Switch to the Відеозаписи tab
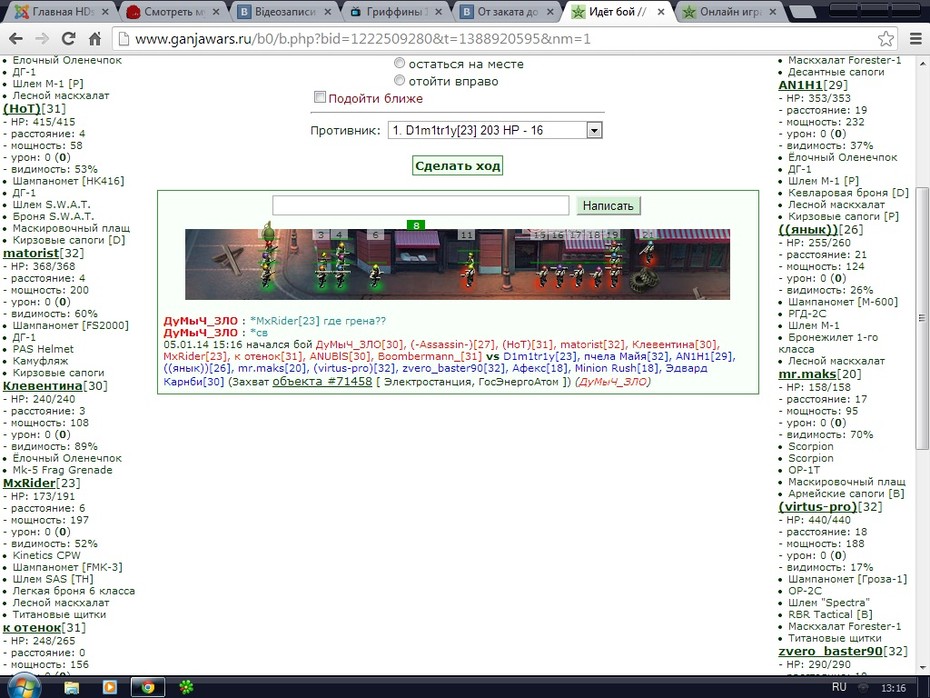 (x=284, y=12)
